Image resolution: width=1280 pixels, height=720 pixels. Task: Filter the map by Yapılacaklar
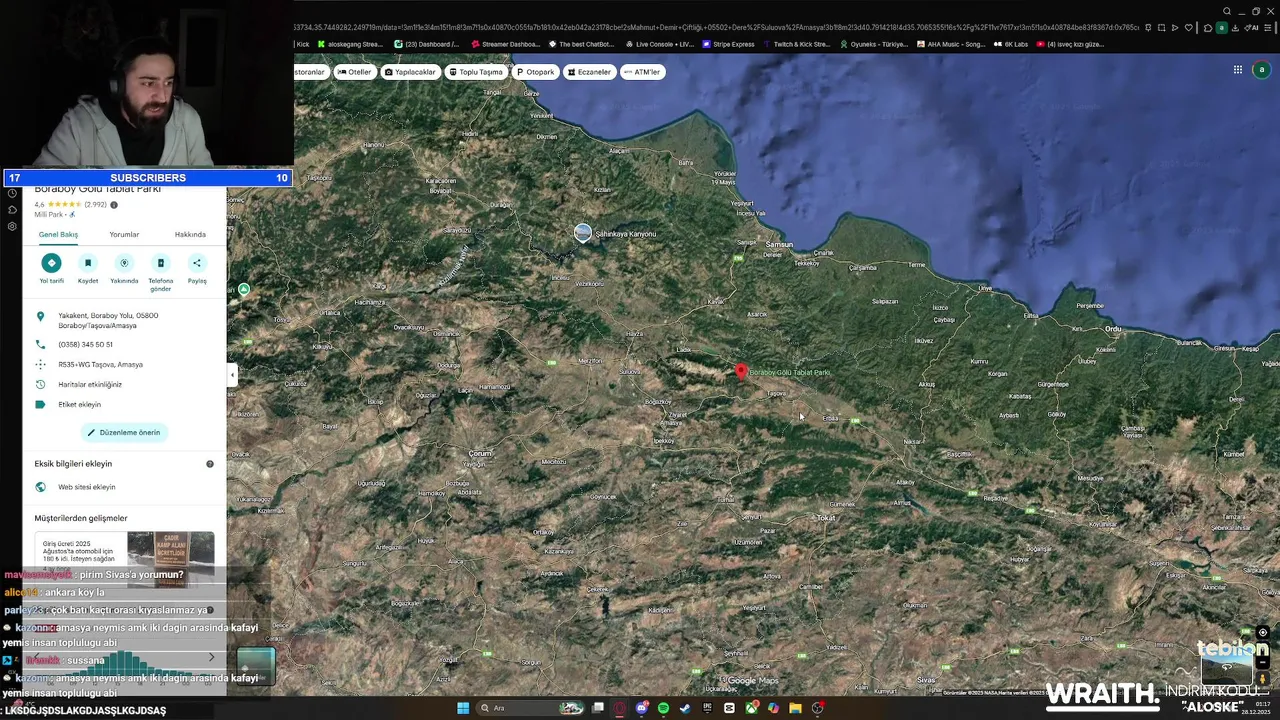(410, 72)
